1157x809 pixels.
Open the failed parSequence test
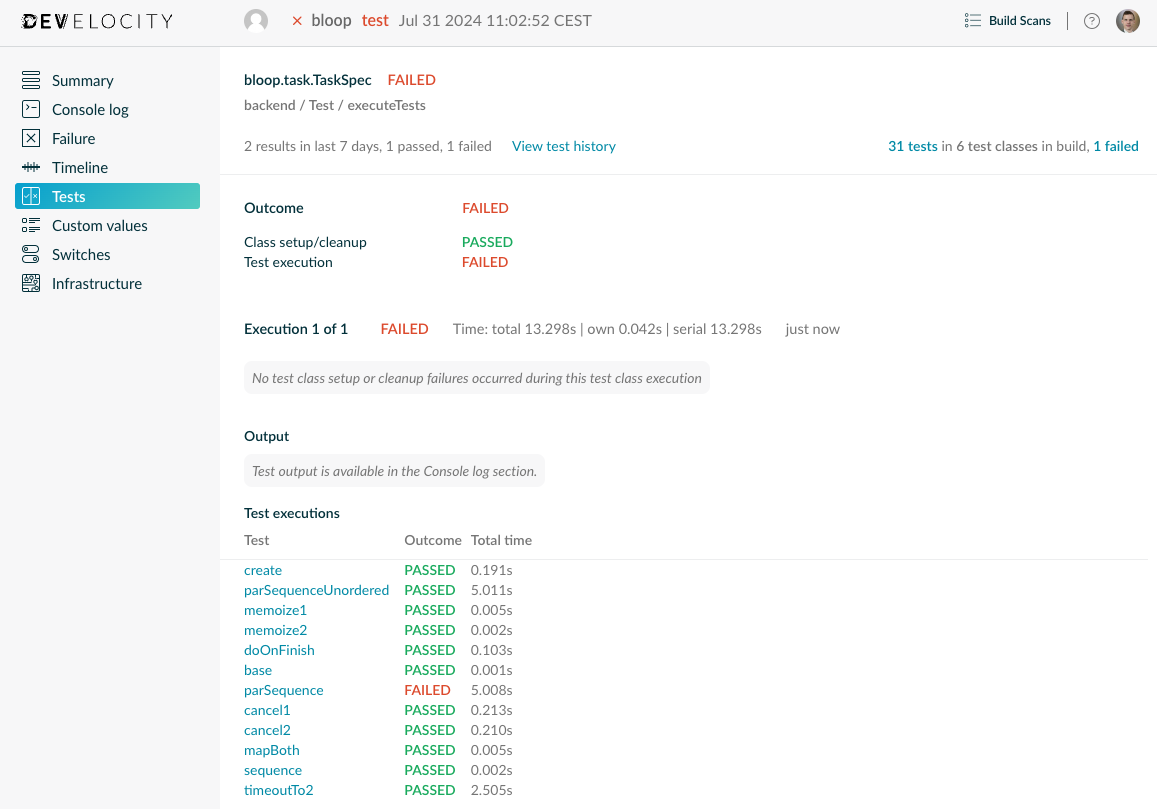click(283, 690)
